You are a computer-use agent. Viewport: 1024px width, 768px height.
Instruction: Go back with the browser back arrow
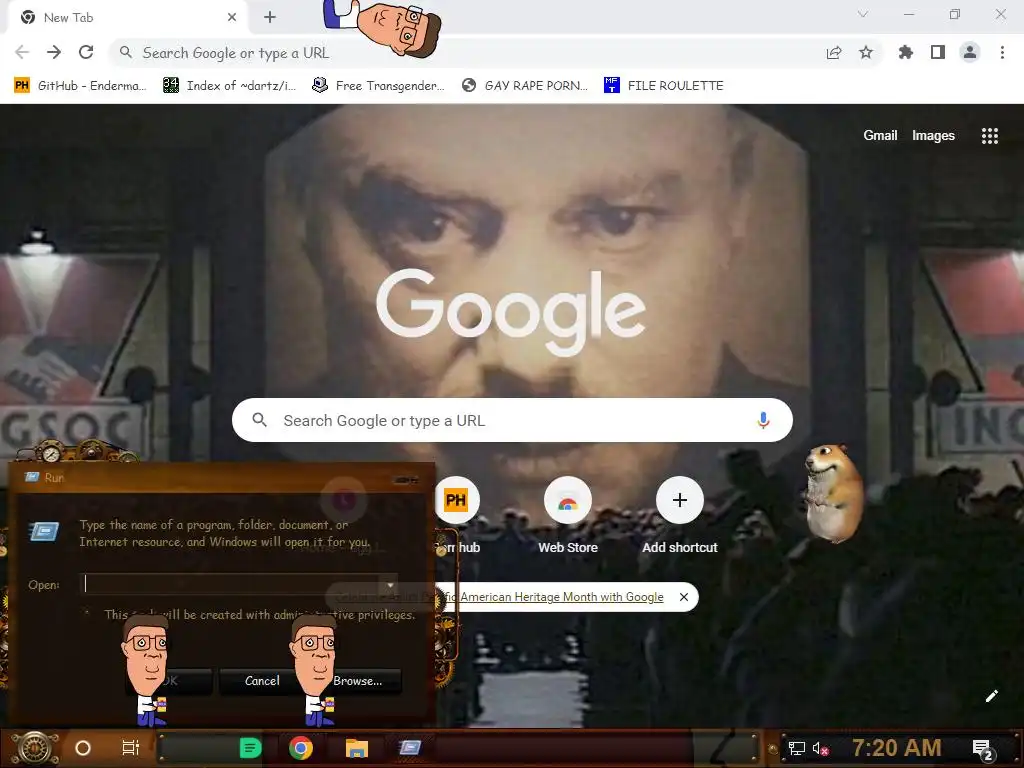pyautogui.click(x=22, y=52)
